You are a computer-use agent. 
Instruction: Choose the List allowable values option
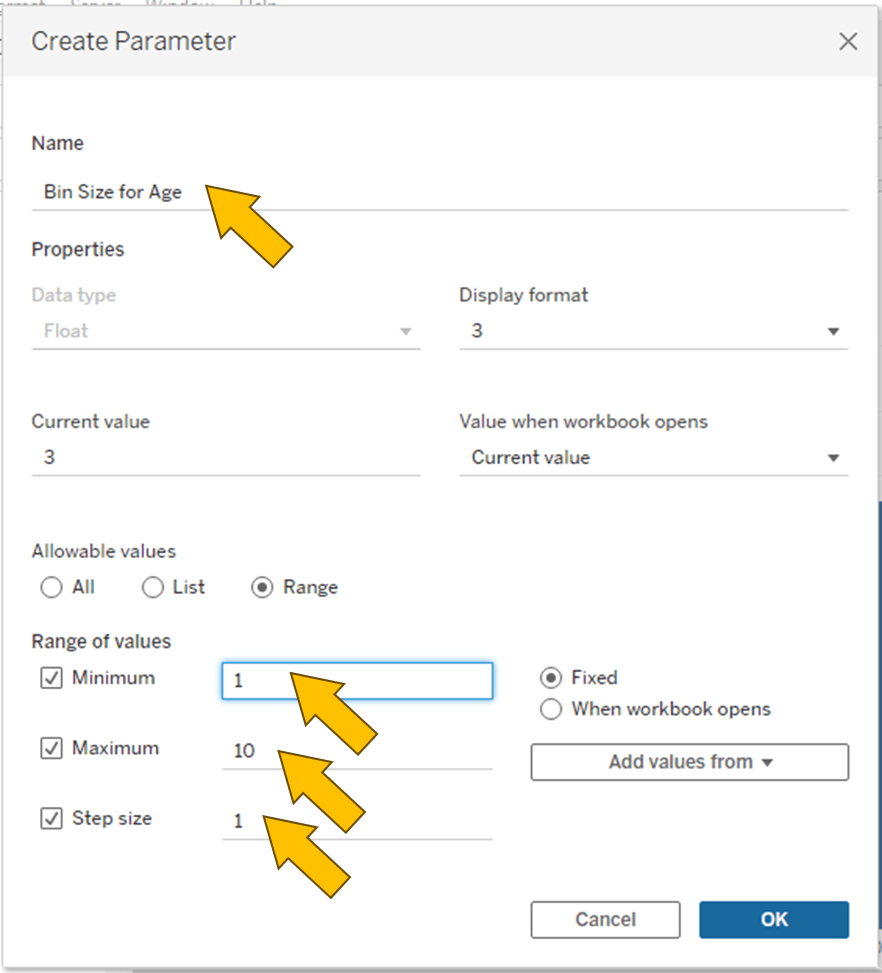pos(153,588)
